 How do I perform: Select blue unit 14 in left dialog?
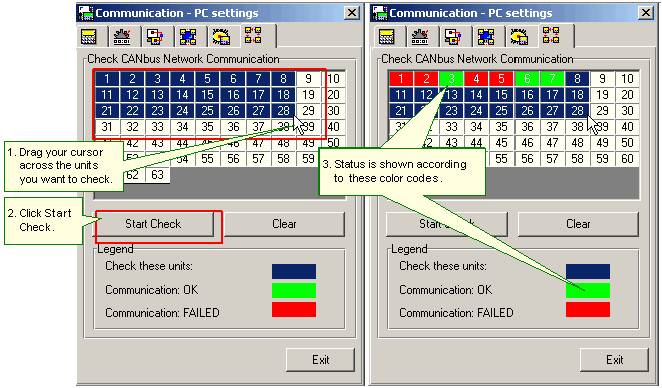[x=182, y=95]
